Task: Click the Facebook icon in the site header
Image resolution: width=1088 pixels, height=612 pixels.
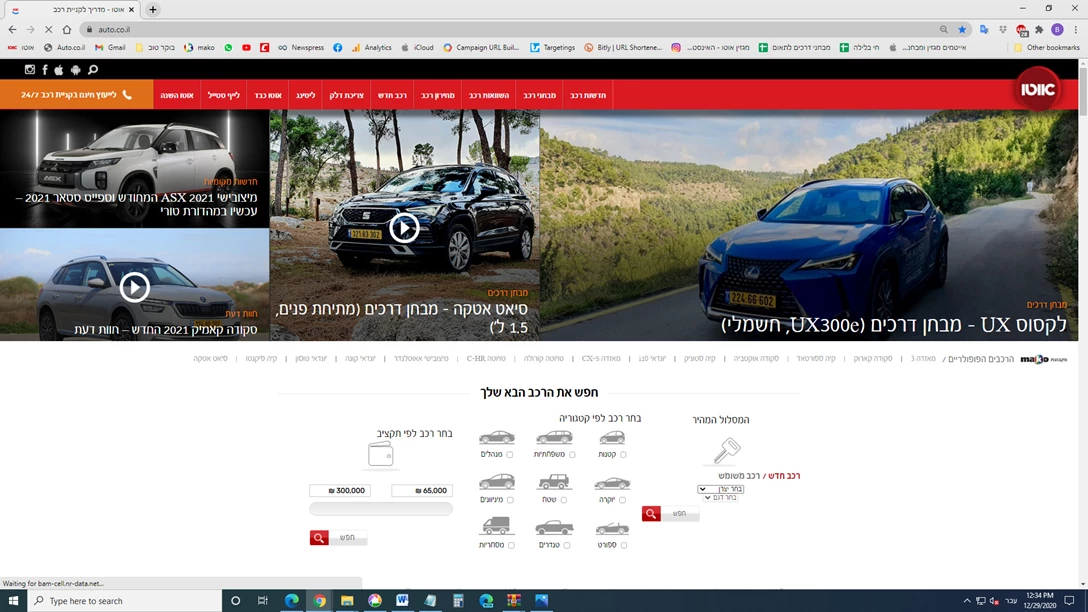Action: pyautogui.click(x=45, y=70)
